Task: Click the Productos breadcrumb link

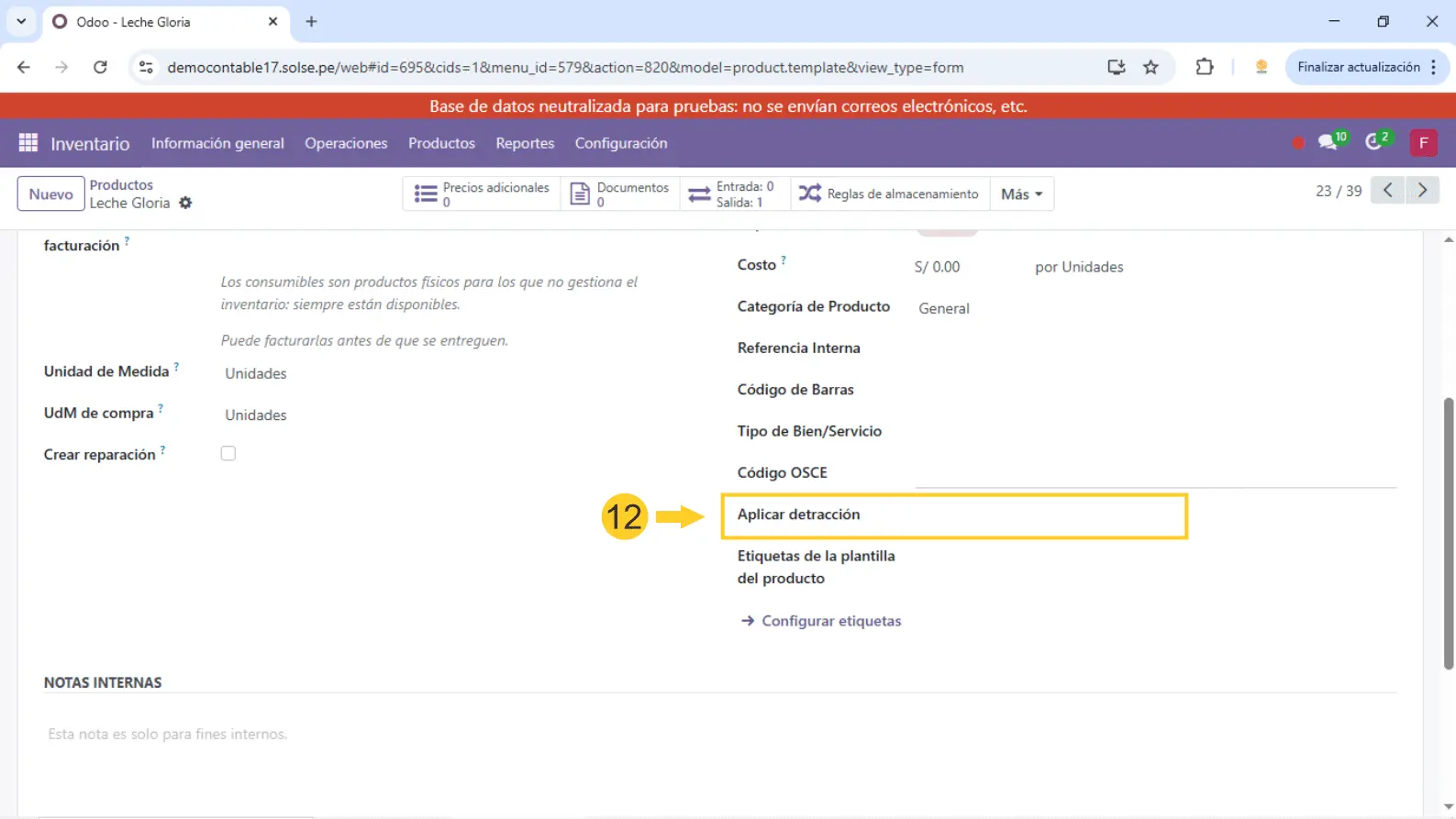Action: [x=121, y=184]
